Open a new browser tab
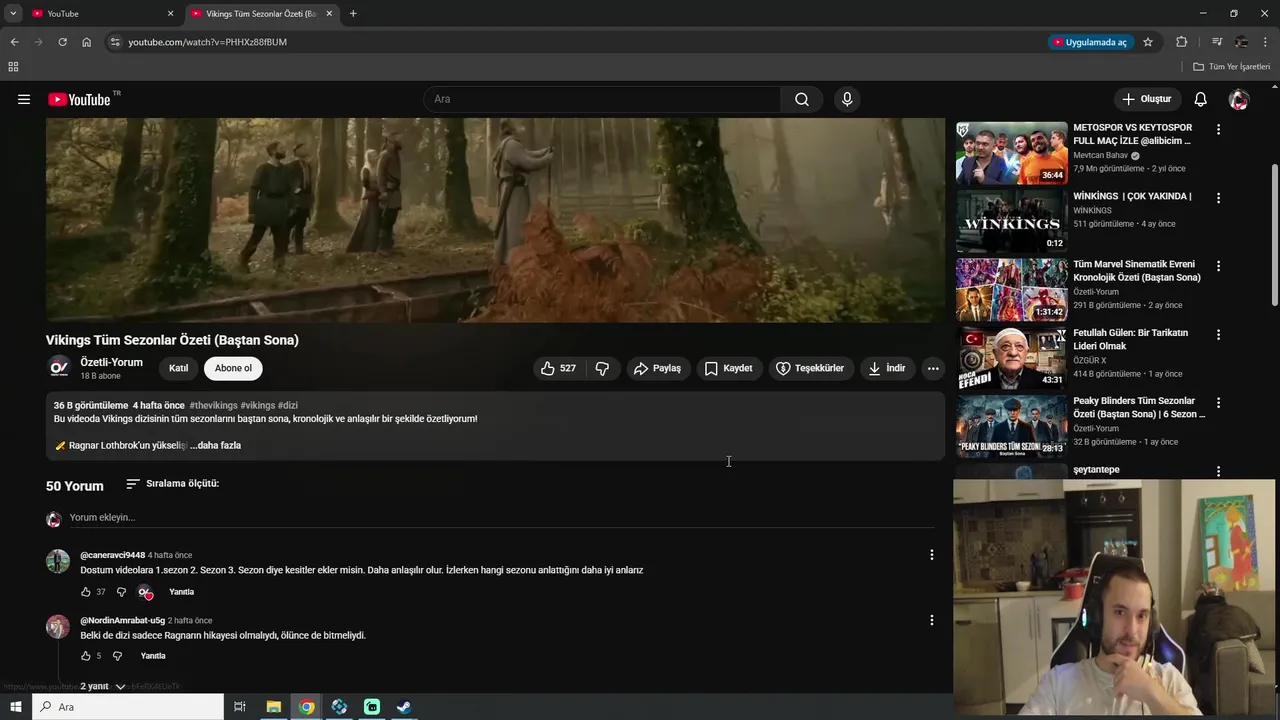 [353, 14]
